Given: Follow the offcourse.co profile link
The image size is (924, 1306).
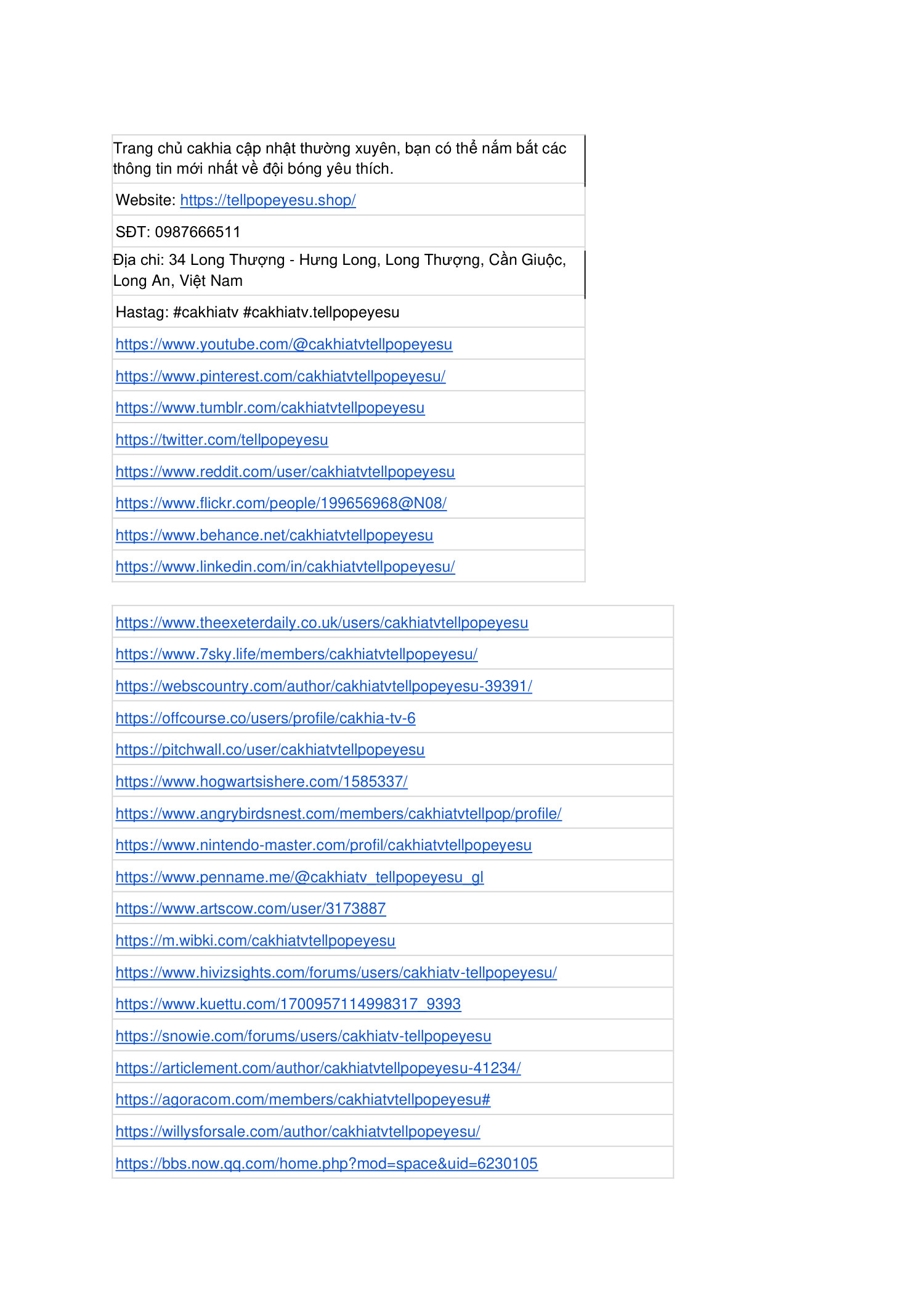Looking at the screenshot, I should pyautogui.click(x=265, y=718).
